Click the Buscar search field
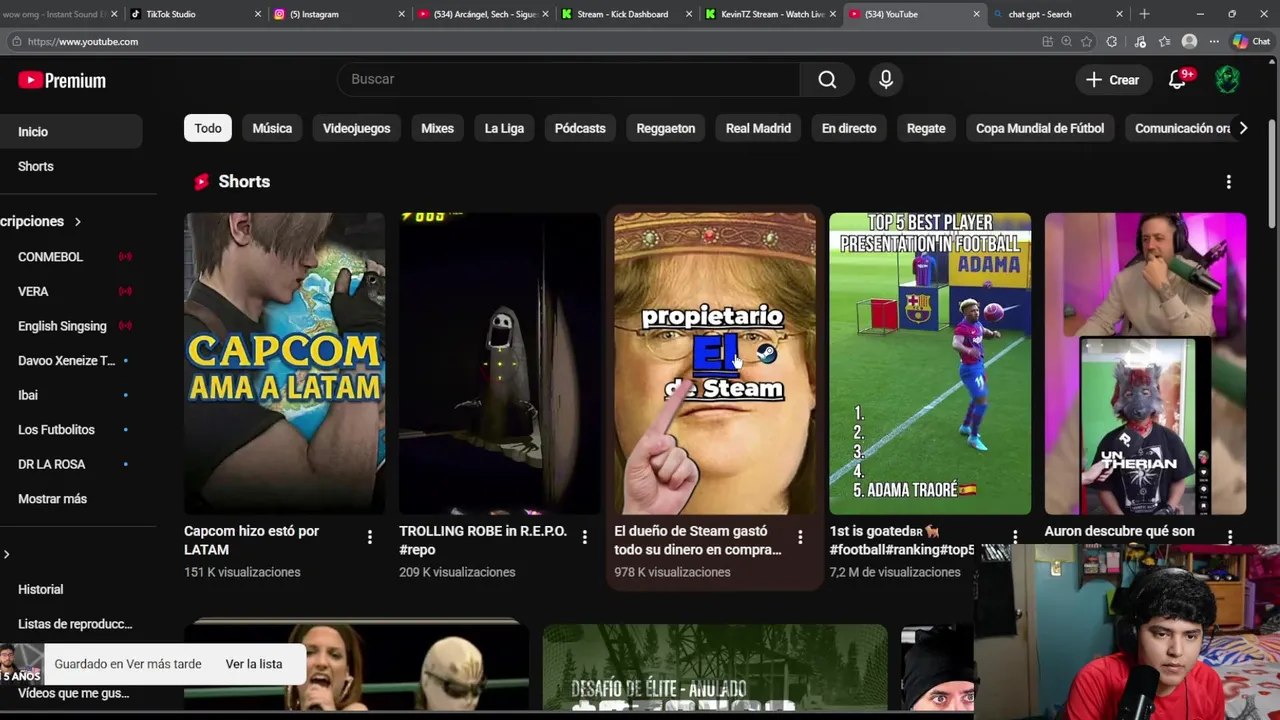The image size is (1280, 720). [568, 79]
